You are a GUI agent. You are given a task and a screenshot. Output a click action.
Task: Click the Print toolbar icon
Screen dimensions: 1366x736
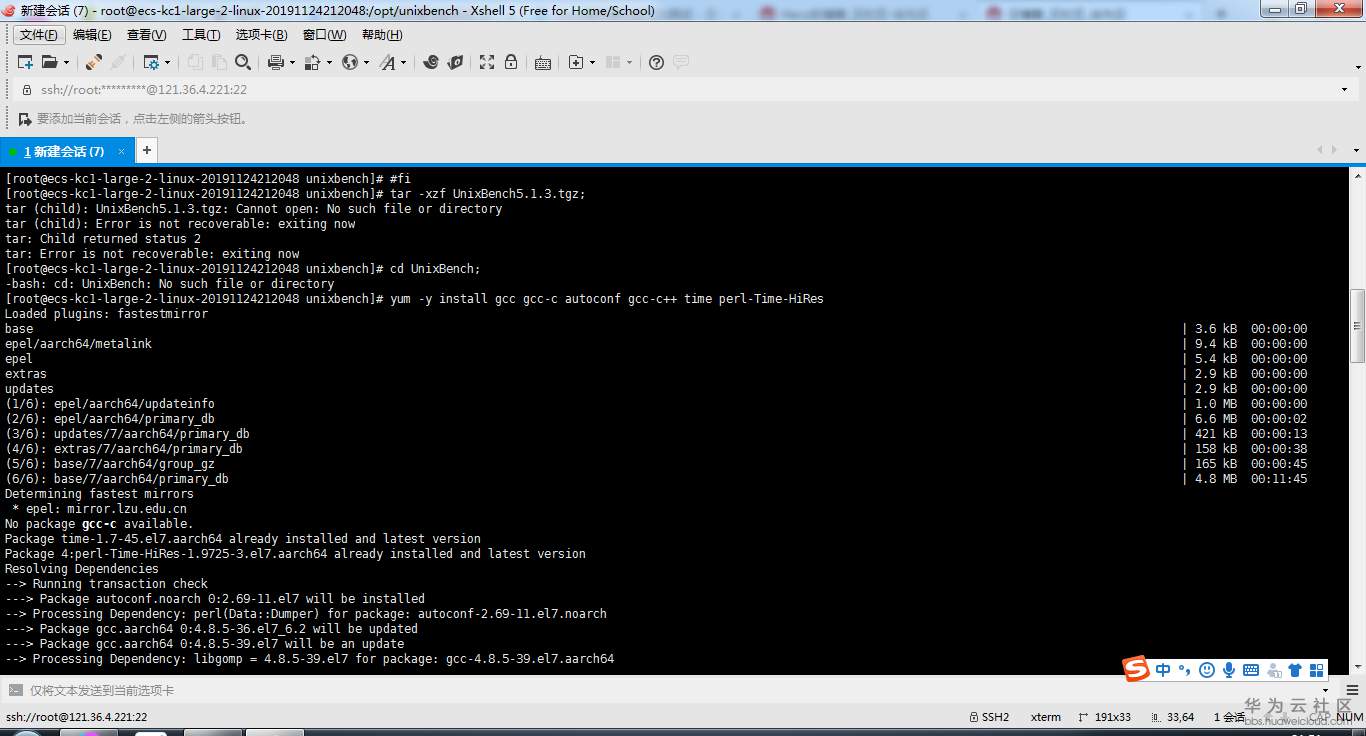tap(276, 62)
